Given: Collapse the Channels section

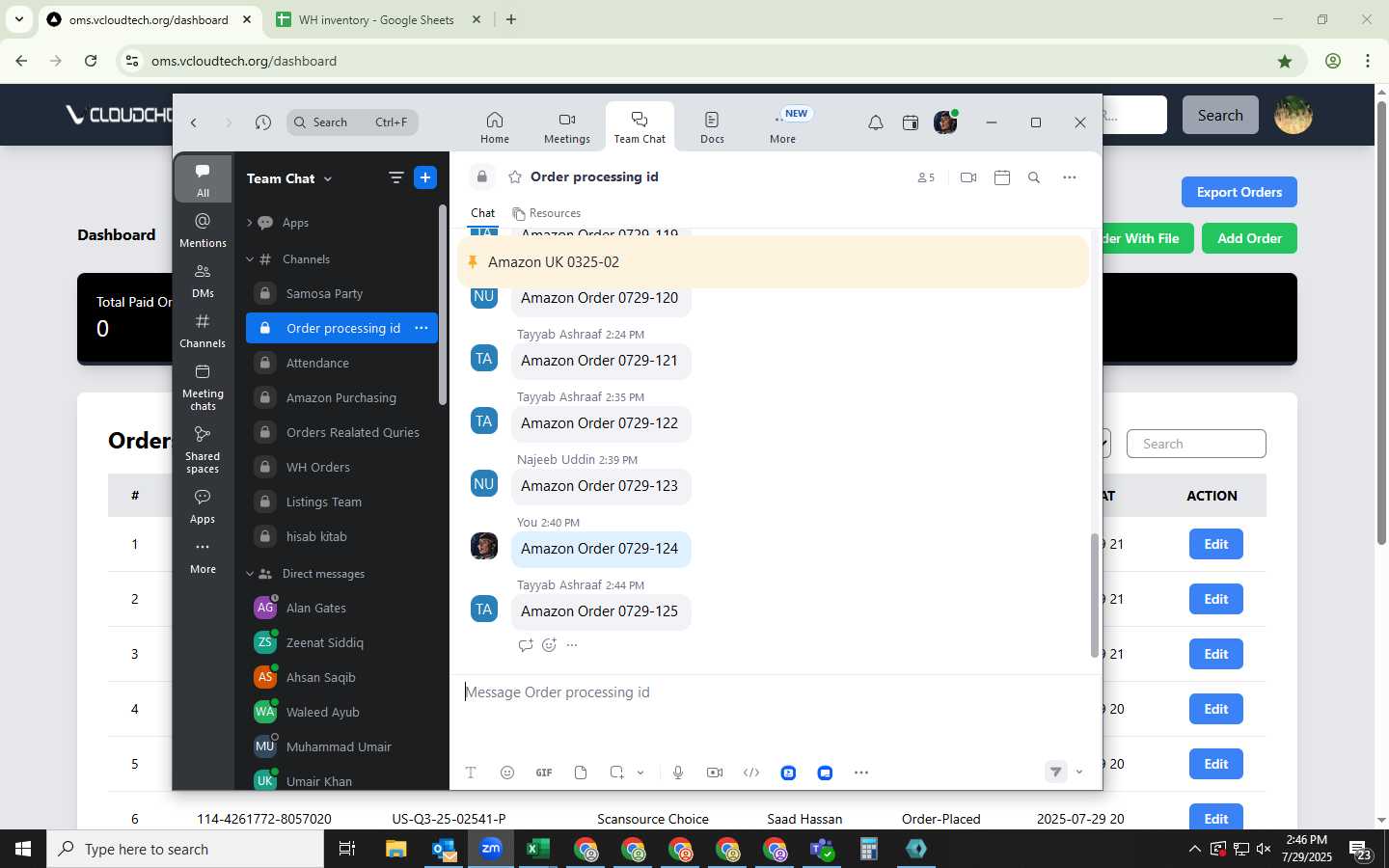Looking at the screenshot, I should tap(249, 259).
